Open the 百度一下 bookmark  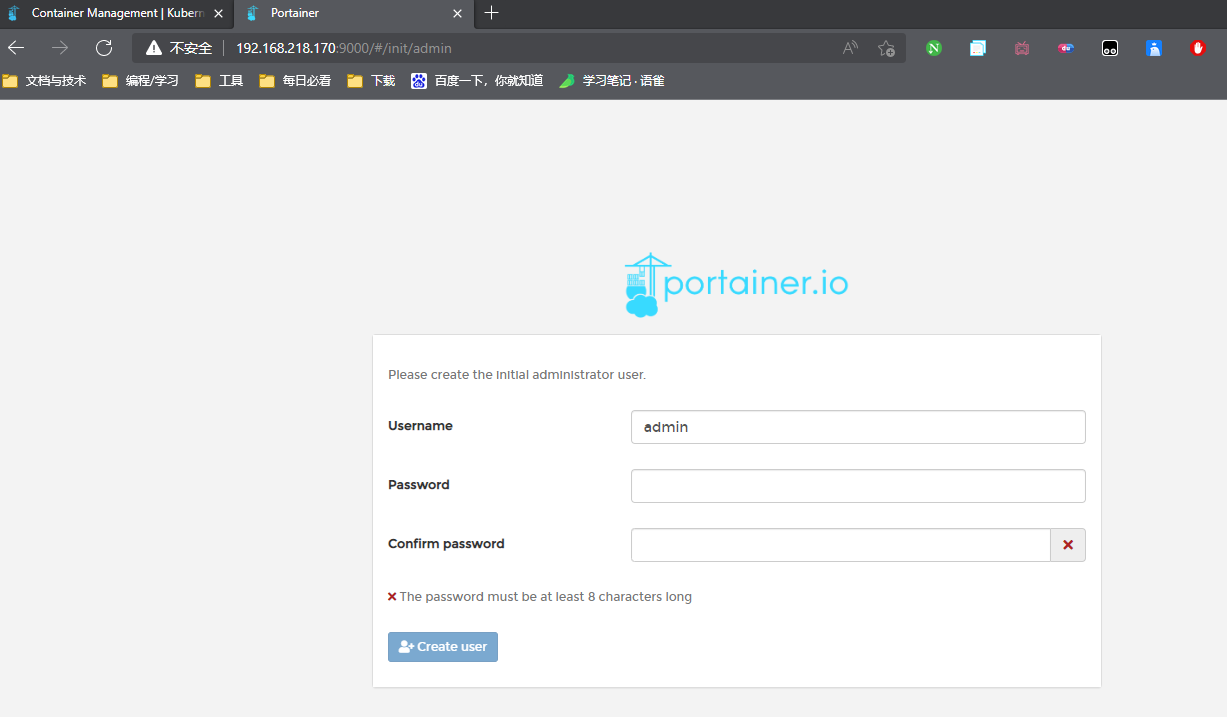pos(477,81)
